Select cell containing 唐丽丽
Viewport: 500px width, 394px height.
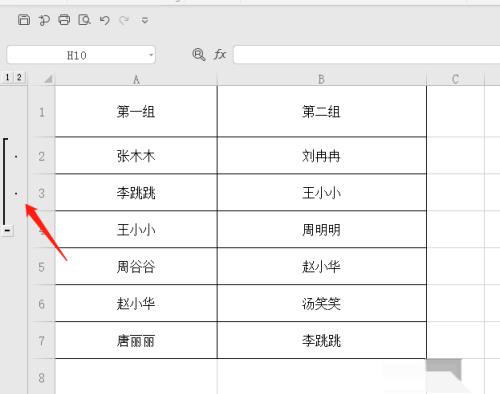pos(136,341)
